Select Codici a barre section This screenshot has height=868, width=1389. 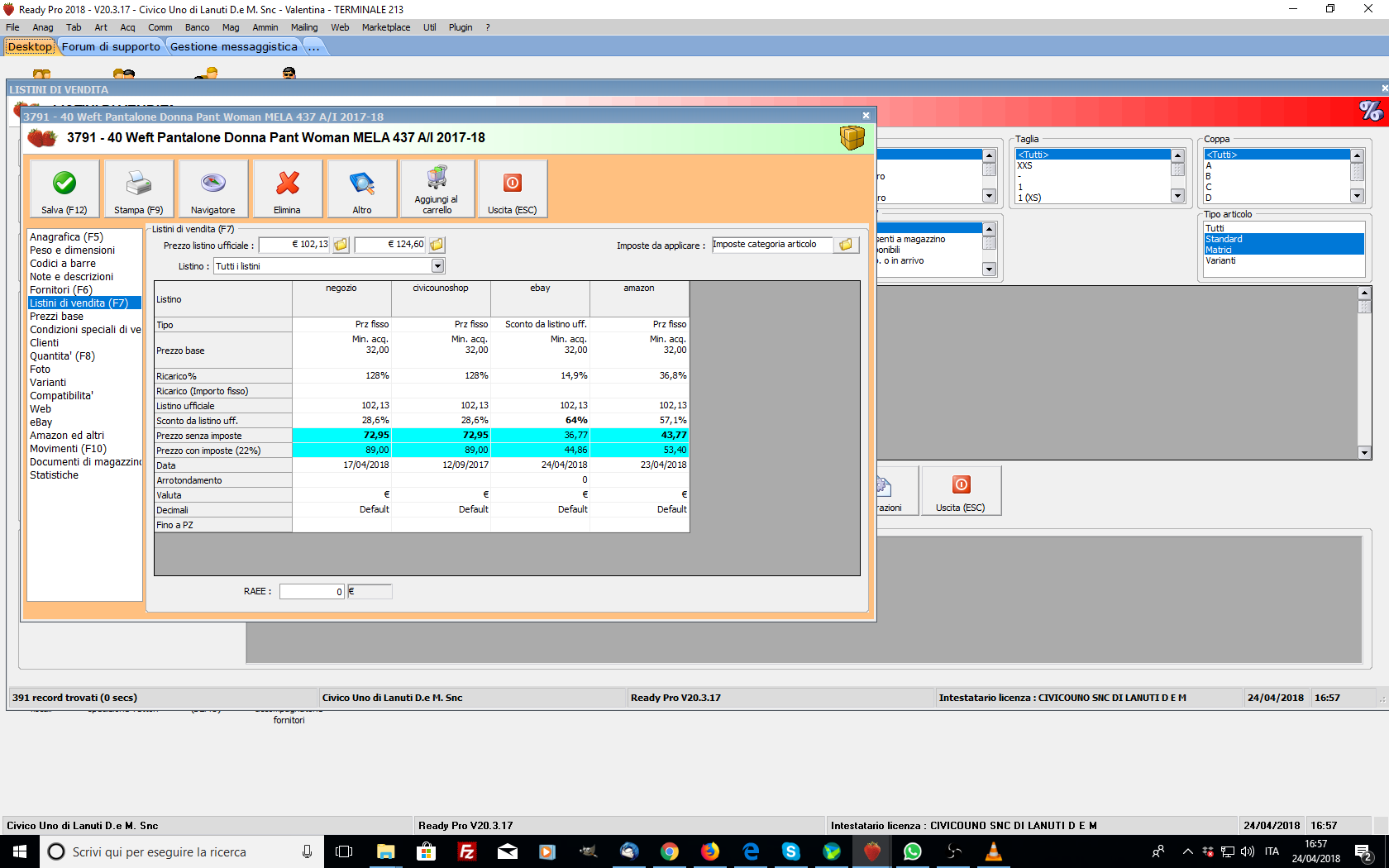tap(63, 264)
